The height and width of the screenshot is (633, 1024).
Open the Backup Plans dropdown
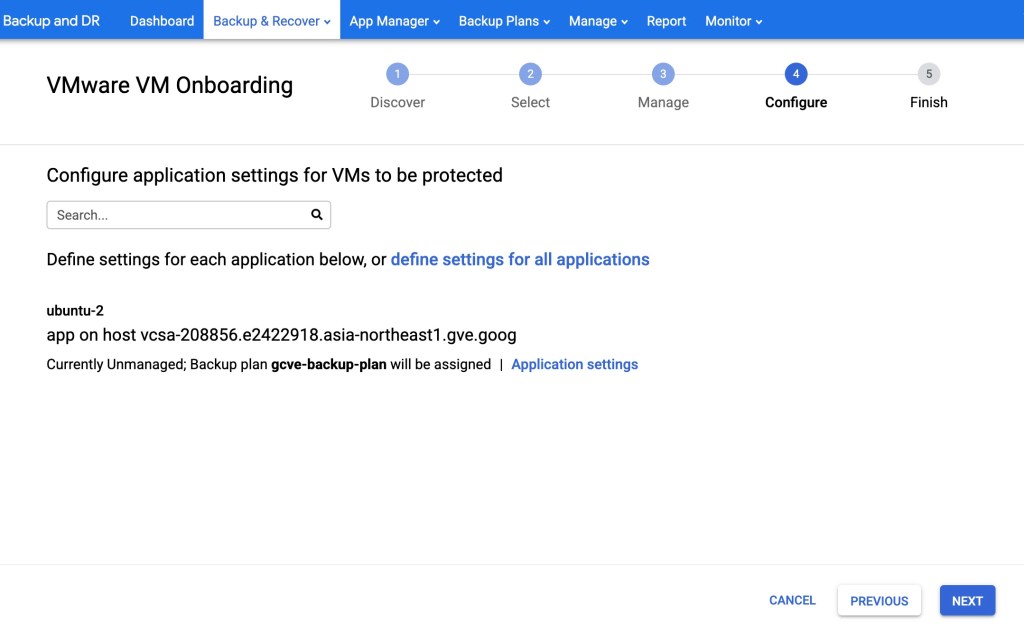click(x=504, y=21)
